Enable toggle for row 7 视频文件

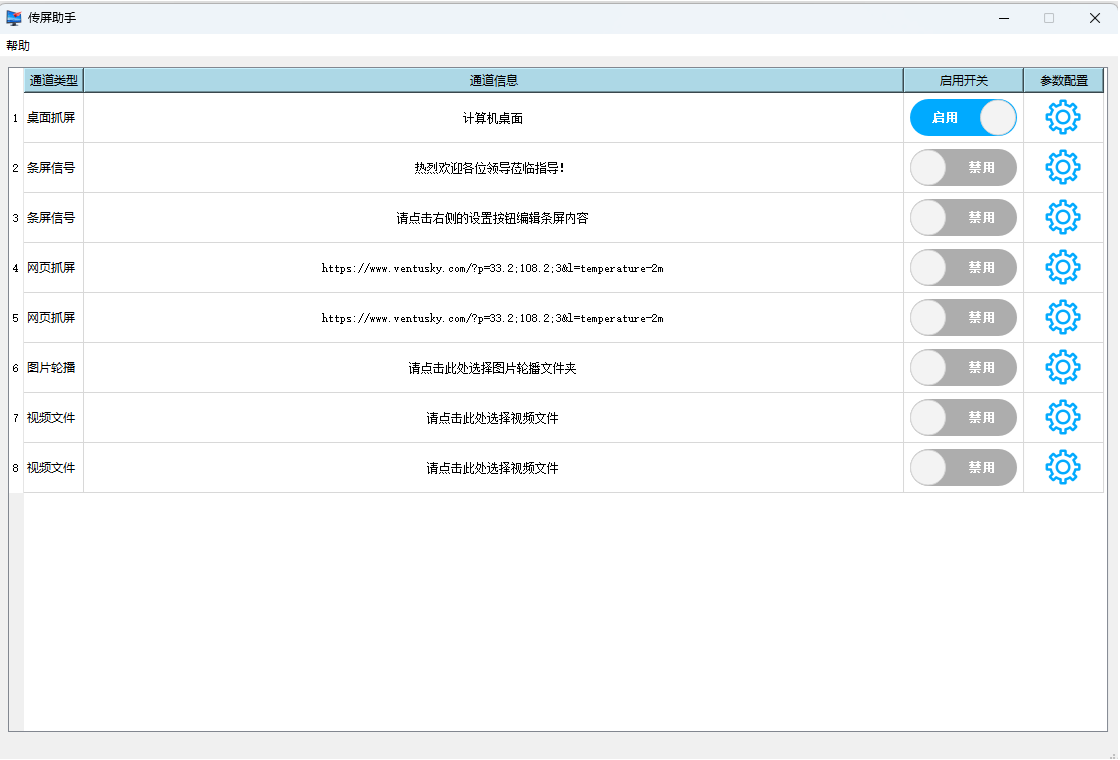tap(962, 418)
